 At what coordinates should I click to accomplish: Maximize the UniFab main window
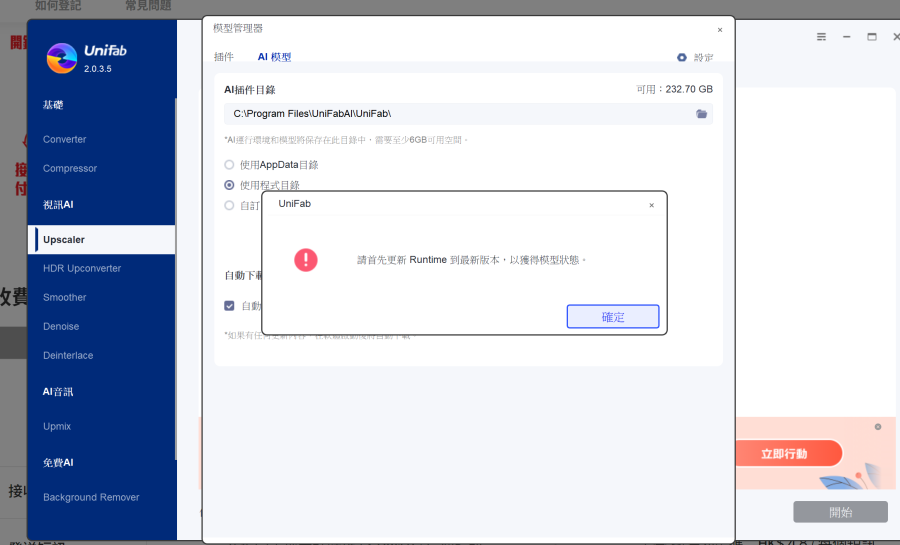[872, 37]
